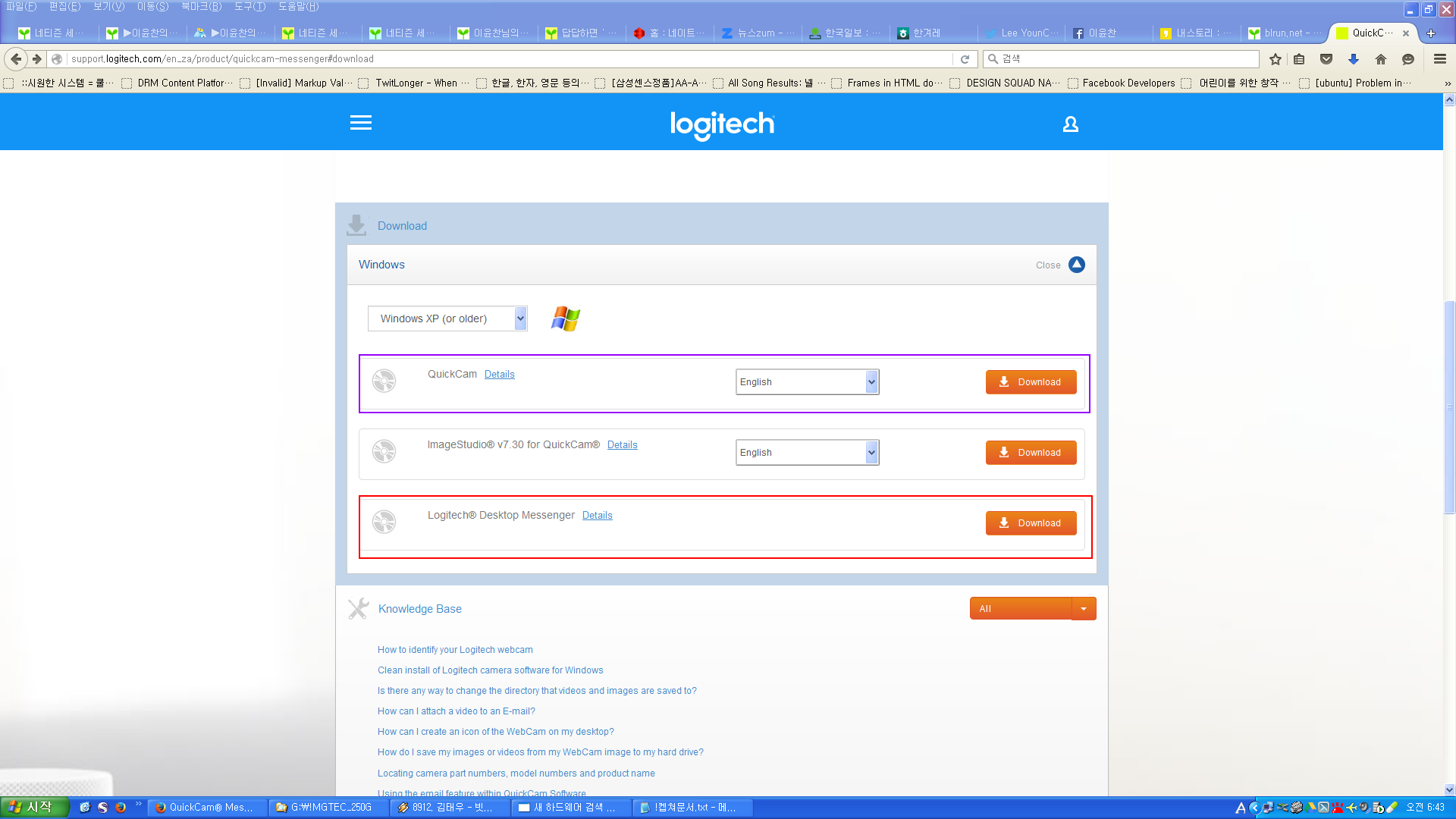Image resolution: width=1456 pixels, height=819 pixels.
Task: Collapse Windows section with Close arrow
Action: [x=1076, y=265]
